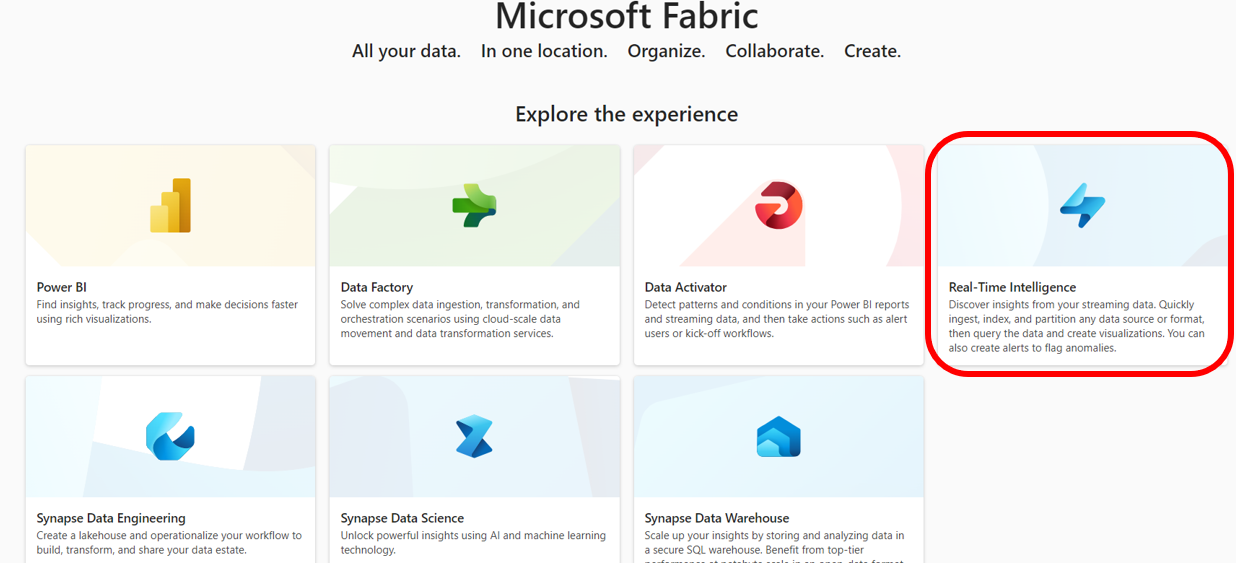This screenshot has height=563, width=1236.
Task: Click the Data Factory description about data ingestion
Action: 460,319
